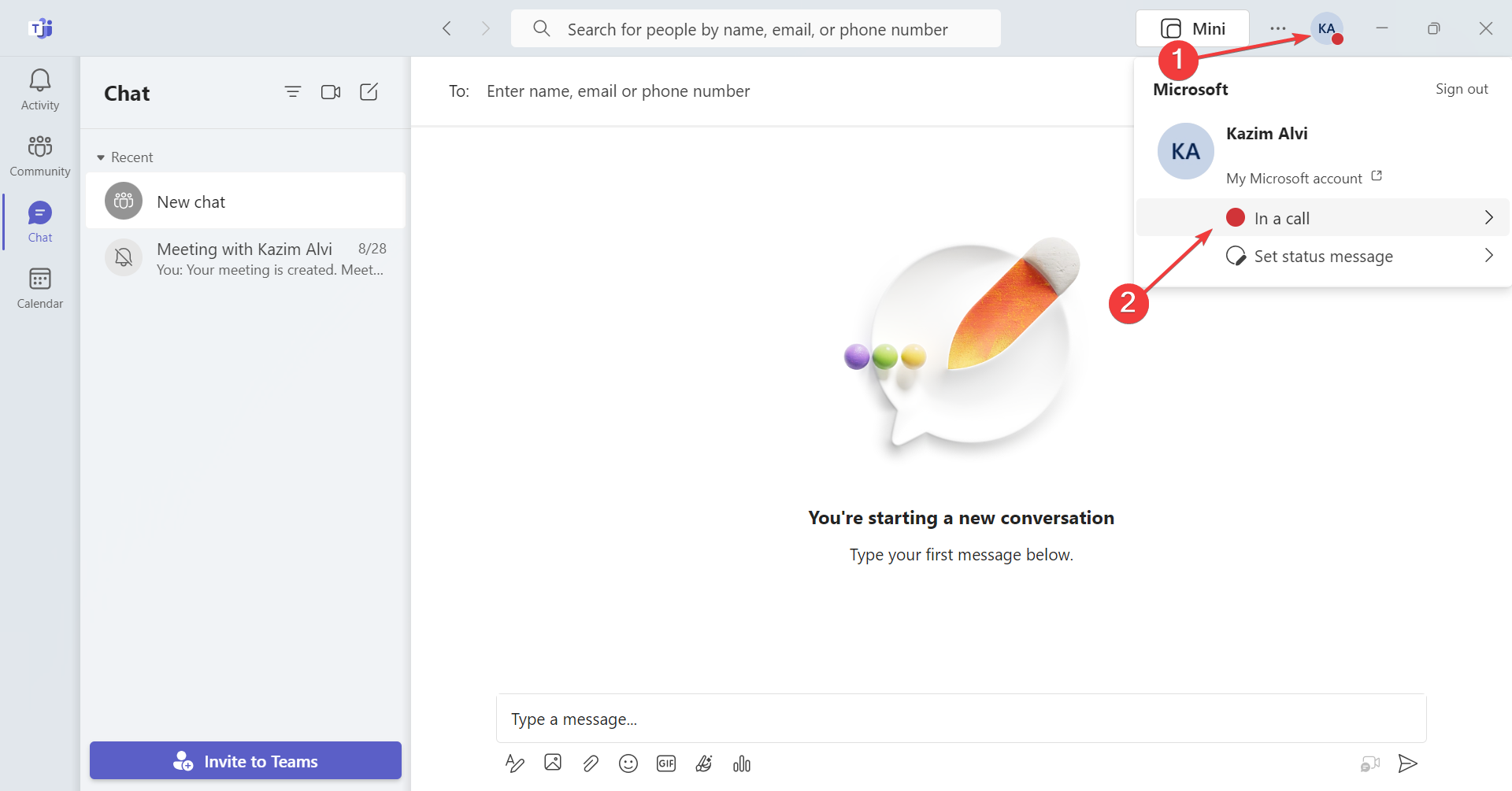The height and width of the screenshot is (791, 1512).
Task: Open the GIF picker
Action: [x=666, y=763]
